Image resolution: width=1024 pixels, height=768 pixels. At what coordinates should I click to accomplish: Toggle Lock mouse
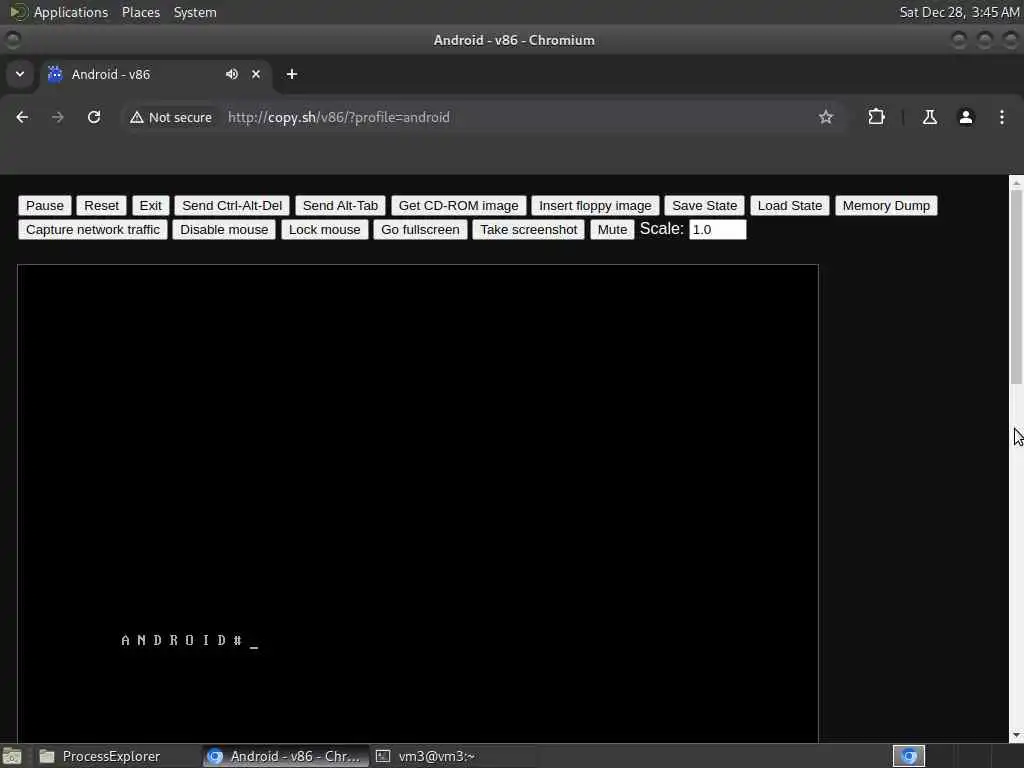(325, 230)
